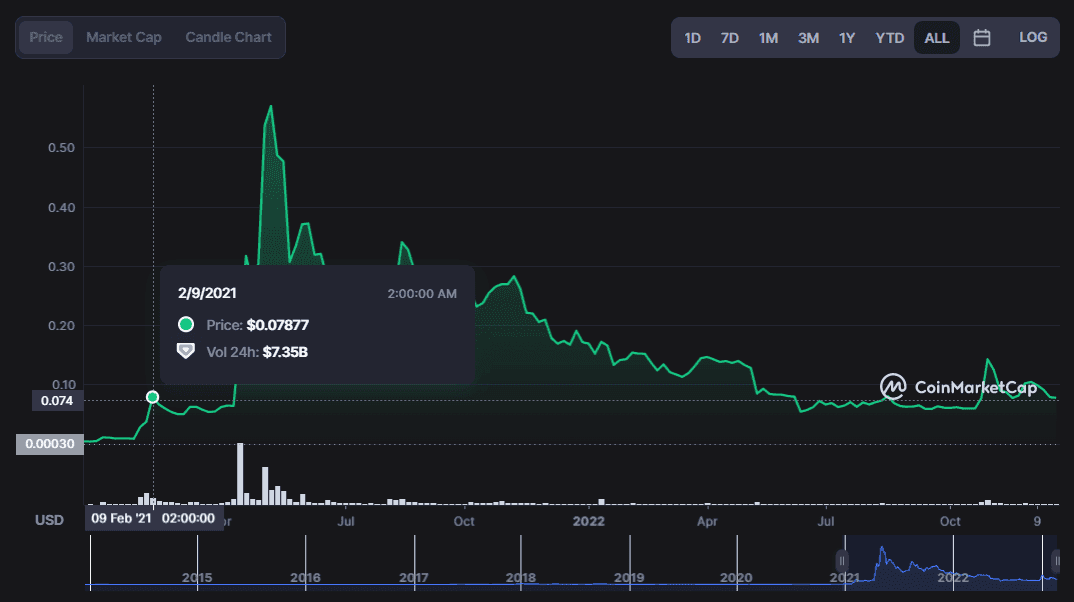Click the green price data point marker
This screenshot has height=602, width=1074.
click(153, 397)
